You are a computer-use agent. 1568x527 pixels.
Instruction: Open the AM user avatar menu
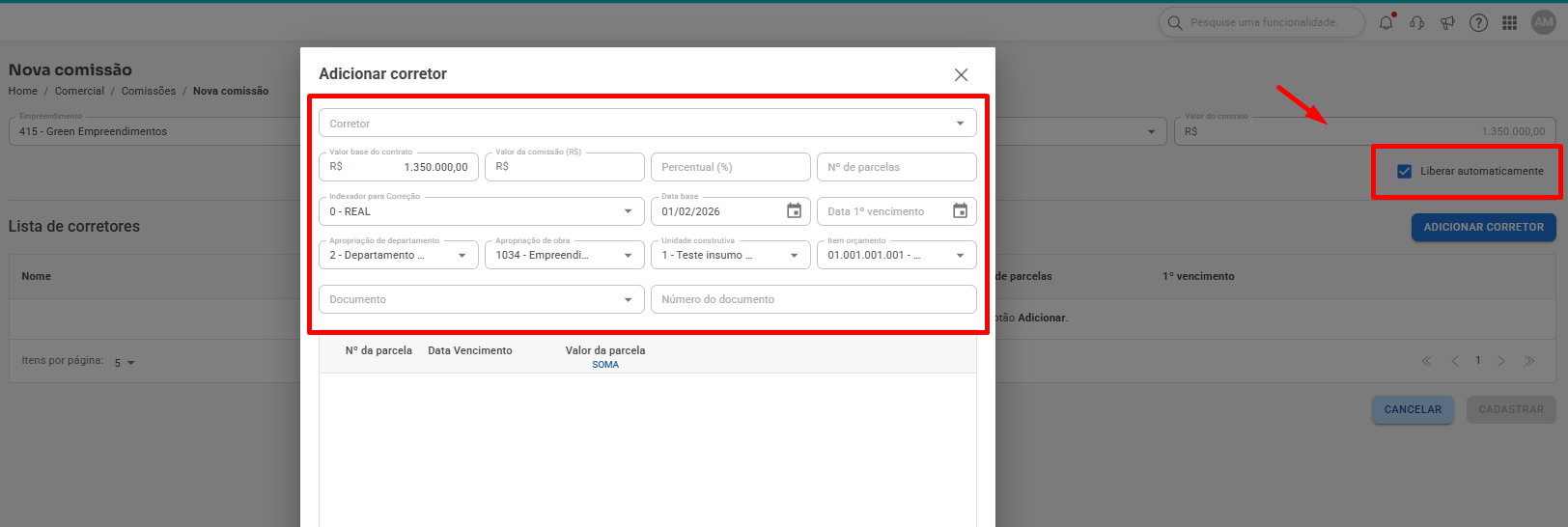click(x=1544, y=22)
